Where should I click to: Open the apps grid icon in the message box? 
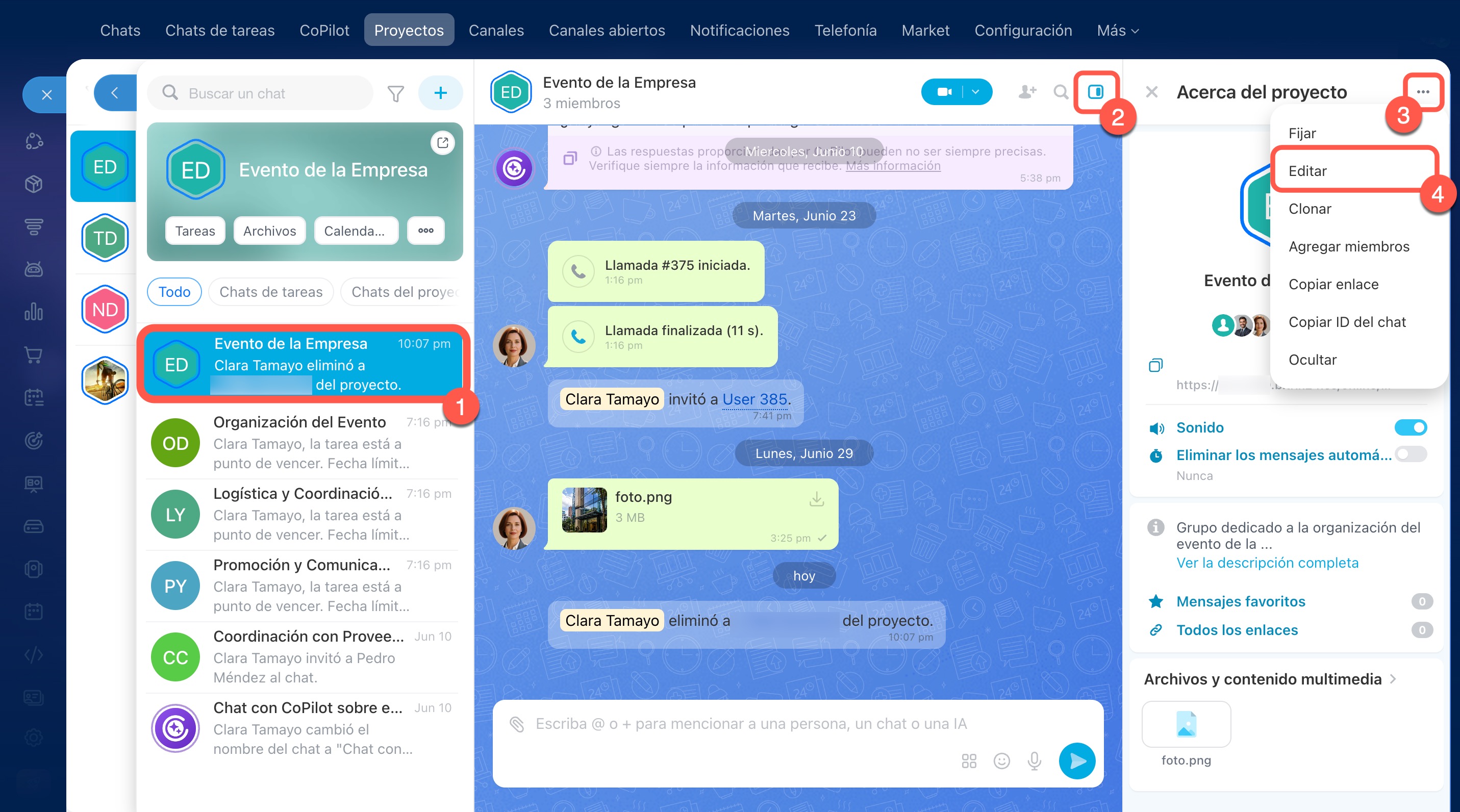tap(969, 760)
